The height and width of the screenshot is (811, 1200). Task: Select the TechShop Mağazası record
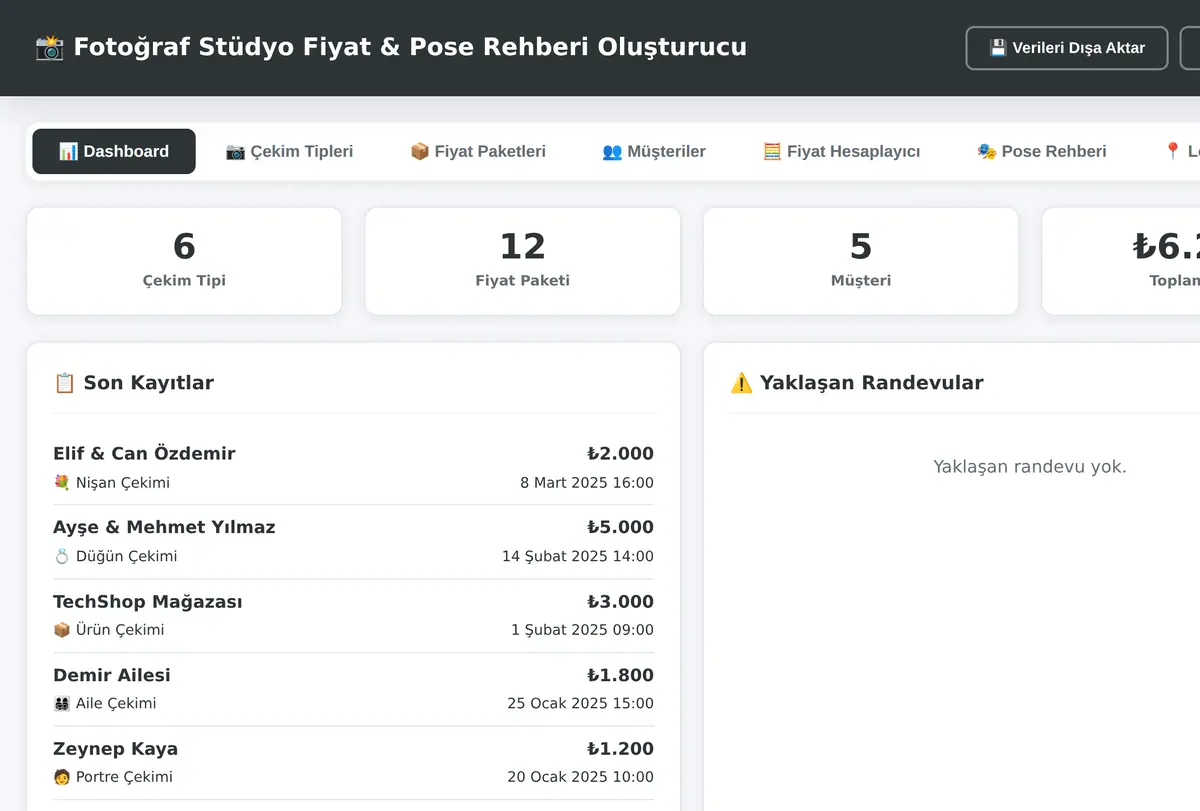coord(354,616)
